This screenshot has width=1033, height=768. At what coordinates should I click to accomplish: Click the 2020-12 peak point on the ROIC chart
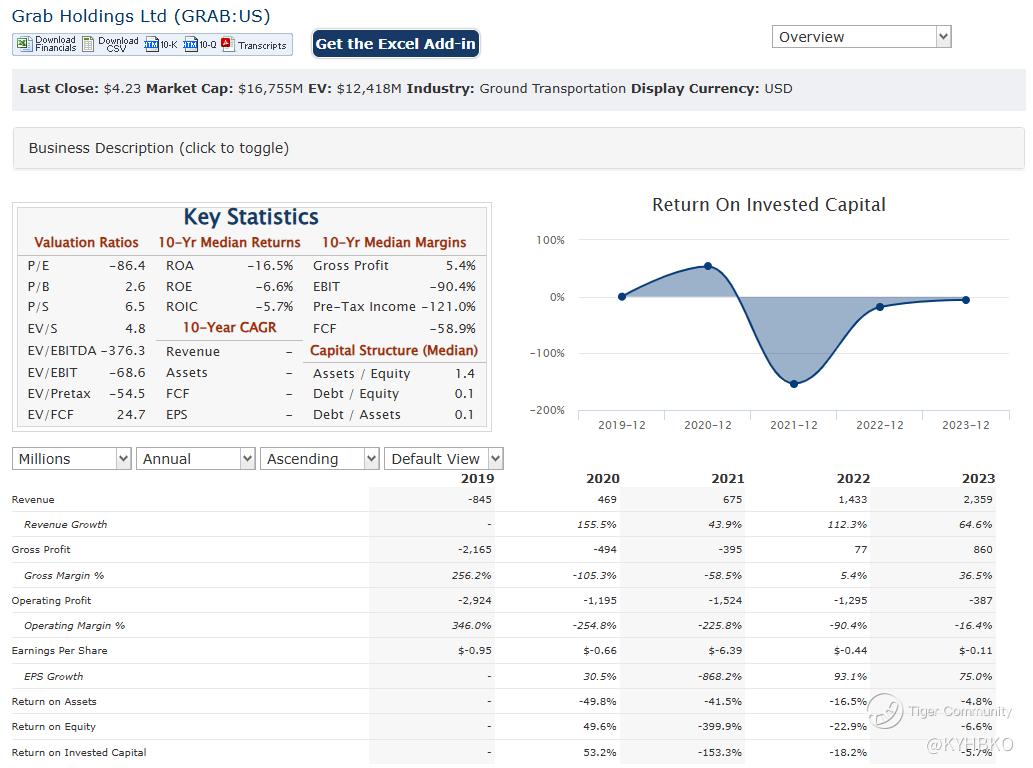coord(708,266)
